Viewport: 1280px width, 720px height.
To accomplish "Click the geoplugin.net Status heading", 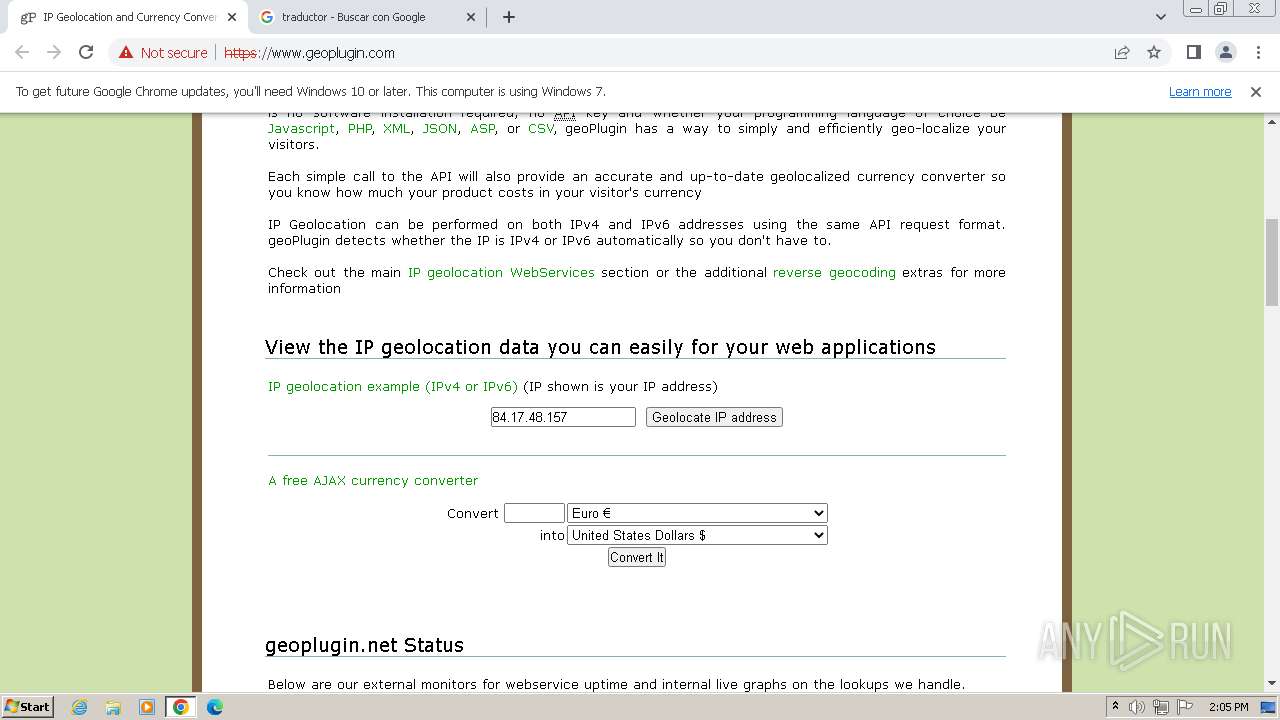I will tap(364, 645).
